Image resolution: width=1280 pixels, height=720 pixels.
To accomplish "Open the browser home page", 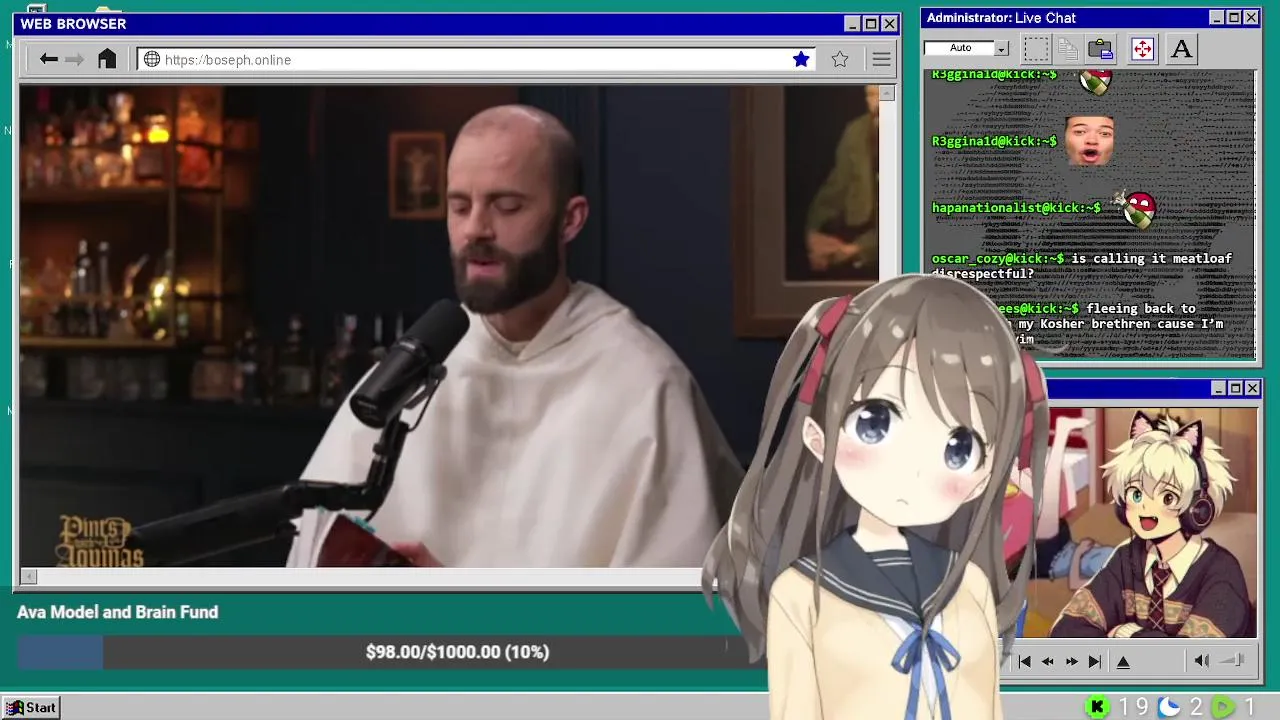I will click(x=107, y=59).
